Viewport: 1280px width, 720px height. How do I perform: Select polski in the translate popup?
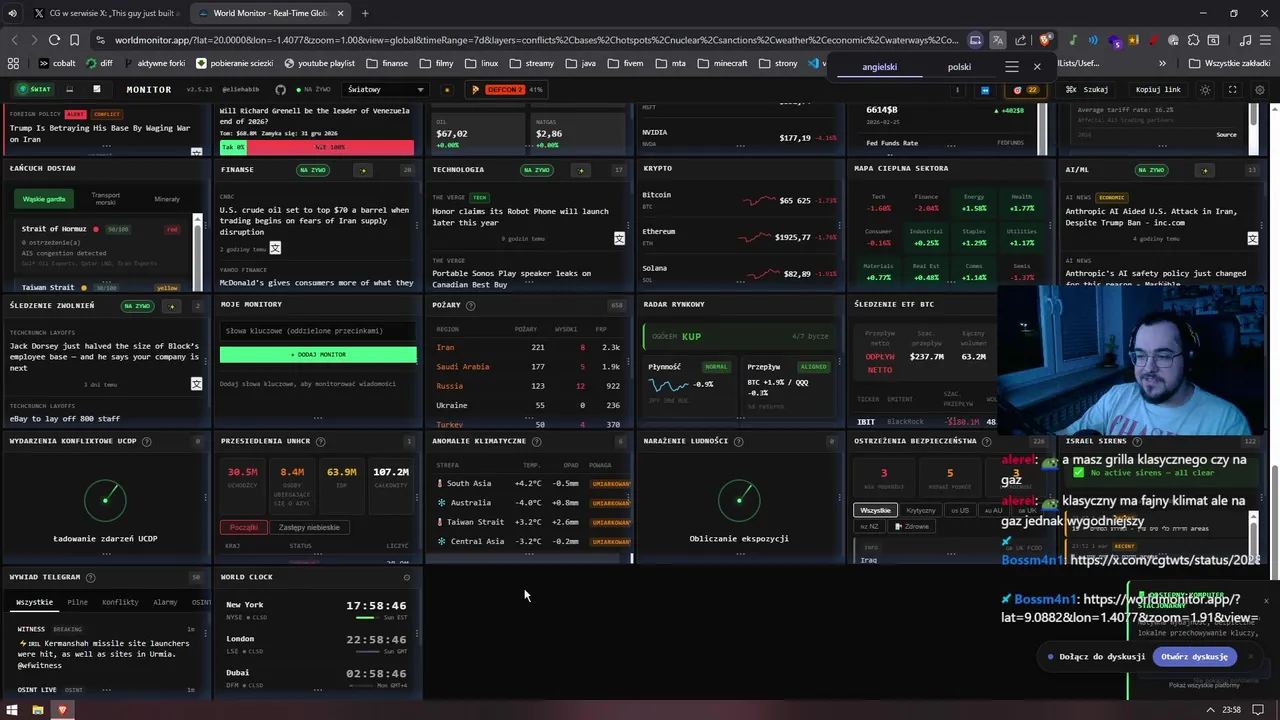959,67
